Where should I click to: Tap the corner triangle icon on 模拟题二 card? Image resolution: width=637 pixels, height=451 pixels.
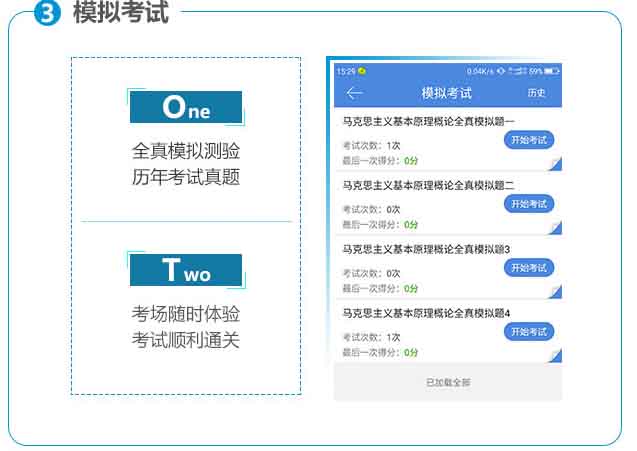tap(555, 228)
